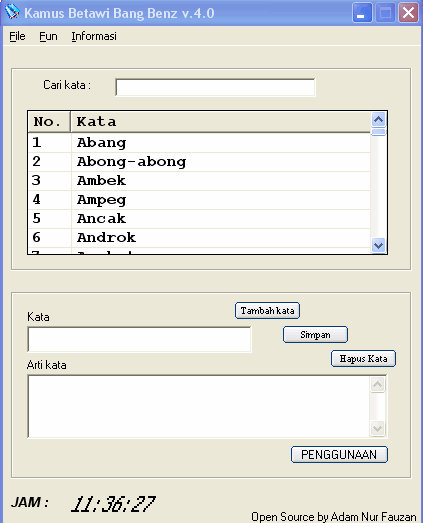Click the Simpan button
Screen dimensions: 423x523
315,335
